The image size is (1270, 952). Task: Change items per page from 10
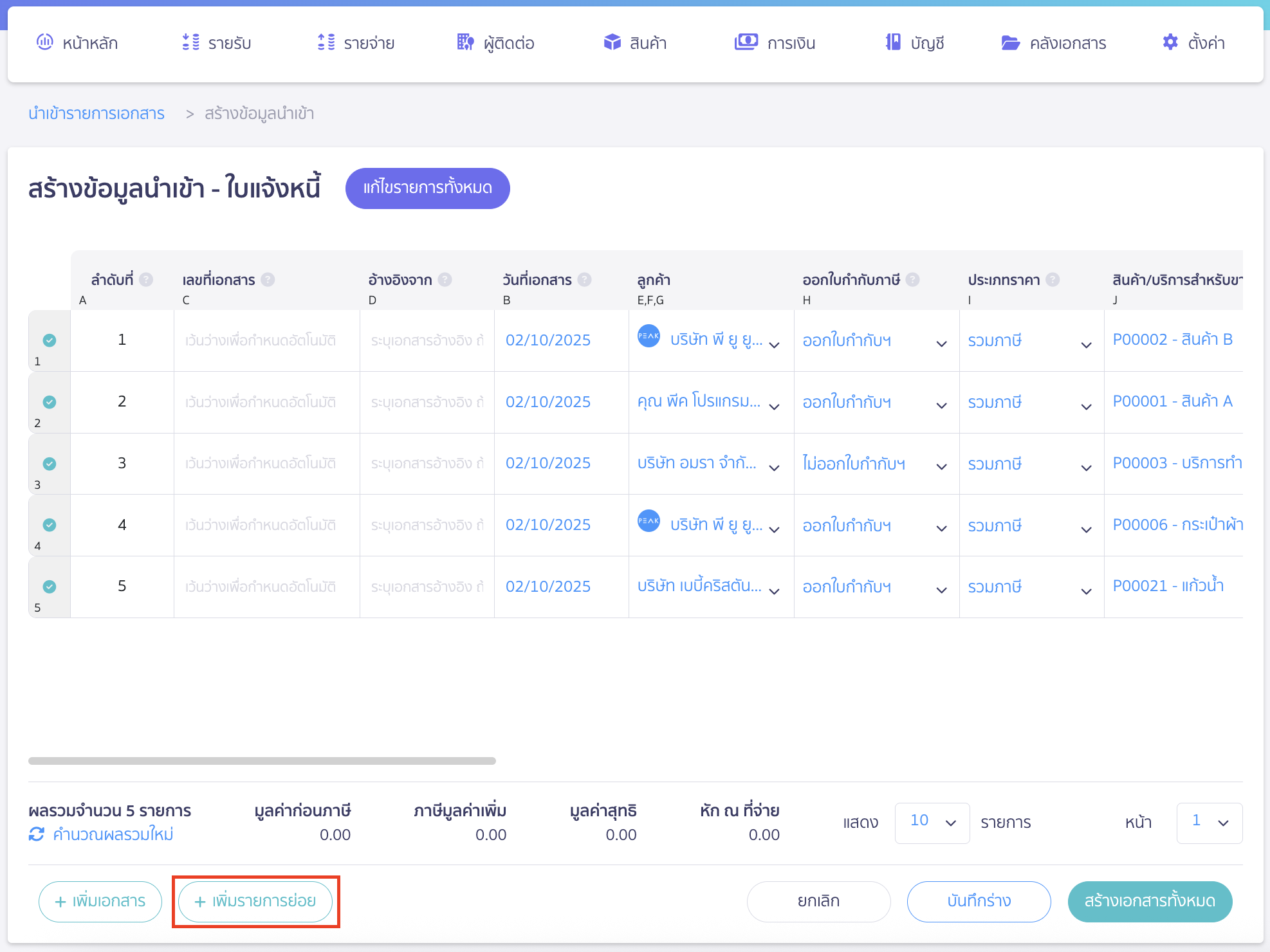point(932,823)
